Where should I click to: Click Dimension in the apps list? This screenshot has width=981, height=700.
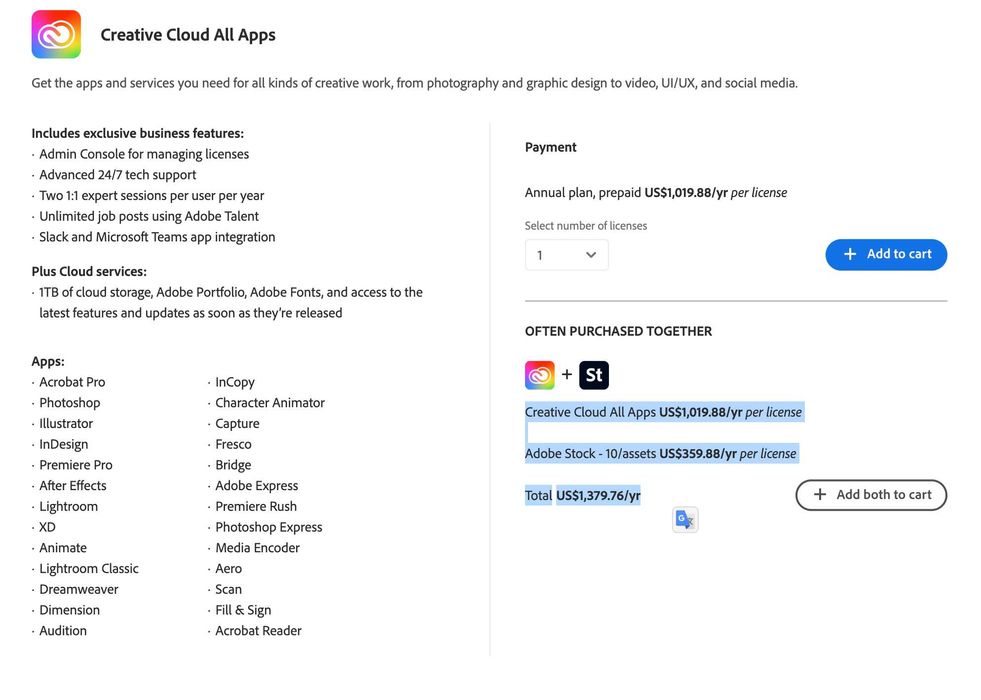coord(69,610)
